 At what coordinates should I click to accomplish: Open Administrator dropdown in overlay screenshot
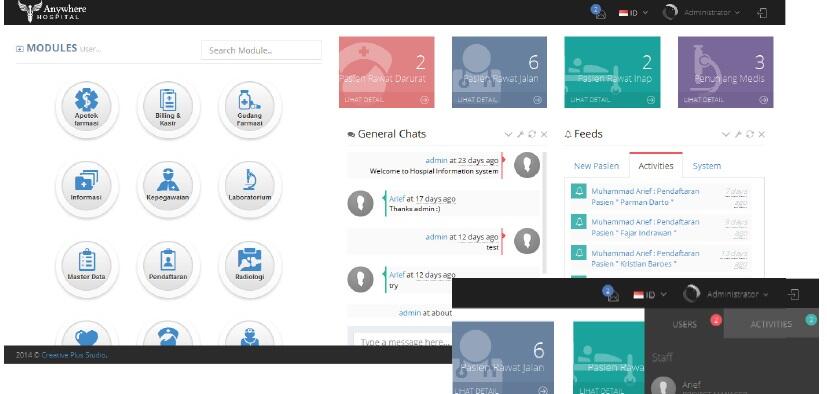tap(725, 294)
